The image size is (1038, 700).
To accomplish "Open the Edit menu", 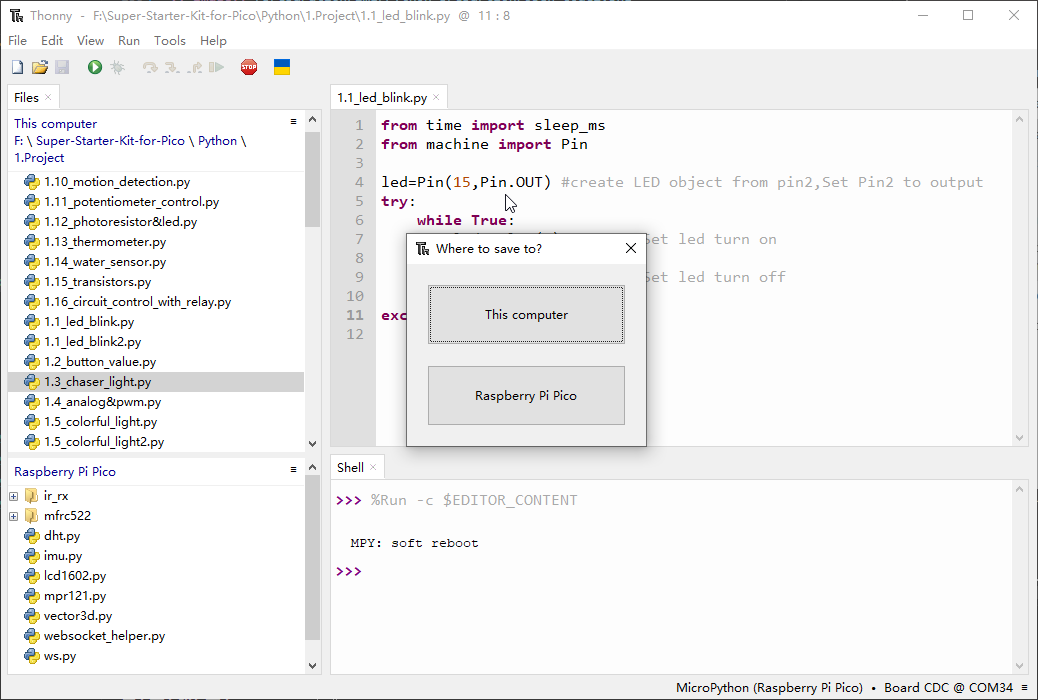I will tap(52, 40).
